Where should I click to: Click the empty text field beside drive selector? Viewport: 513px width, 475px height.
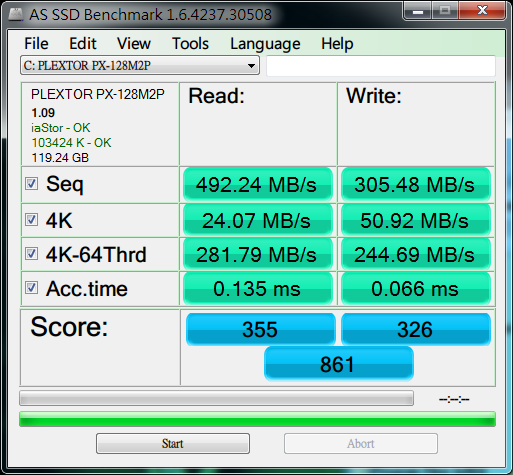pos(381,66)
